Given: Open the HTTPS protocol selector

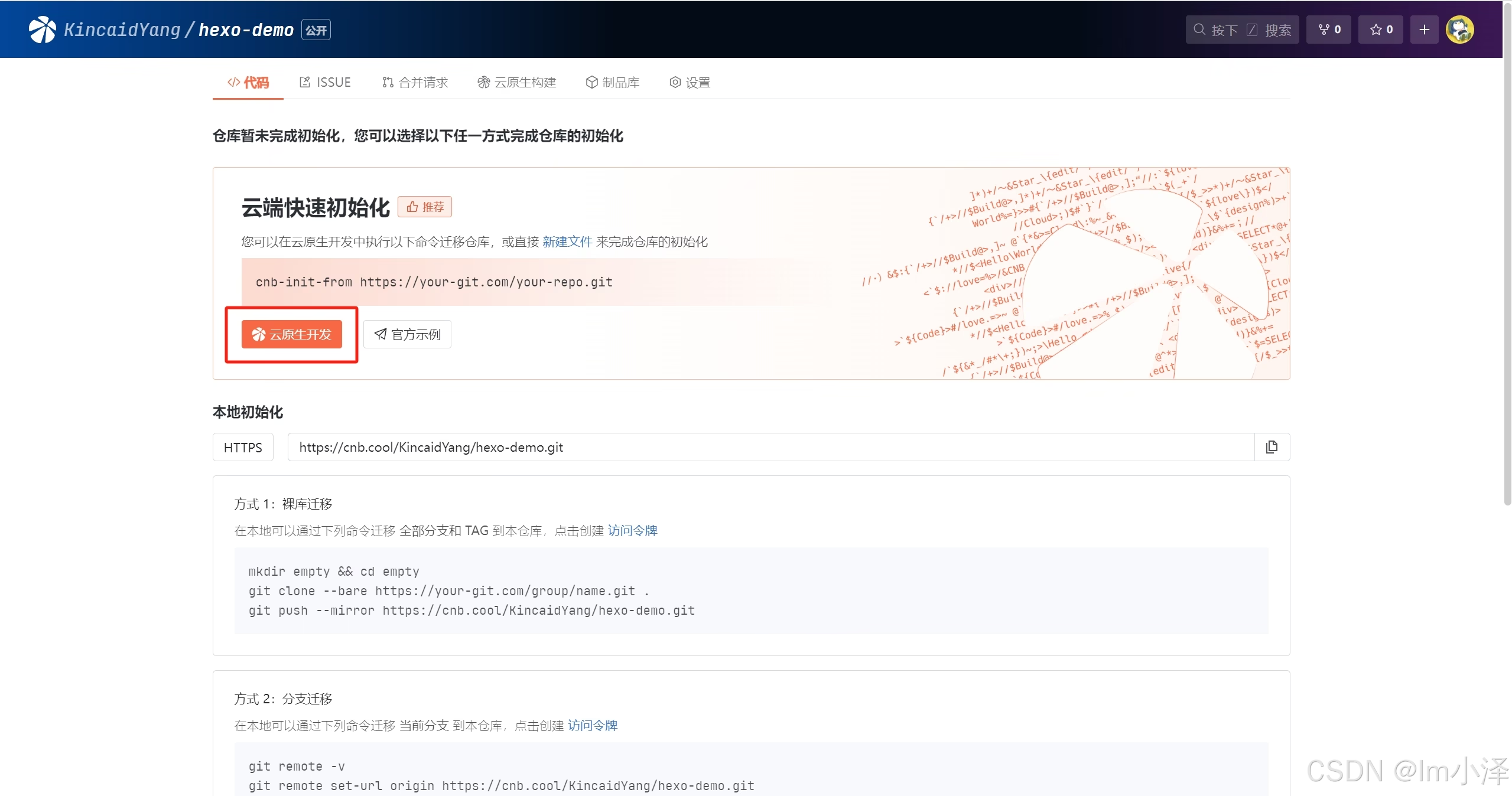Looking at the screenshot, I should 242,447.
